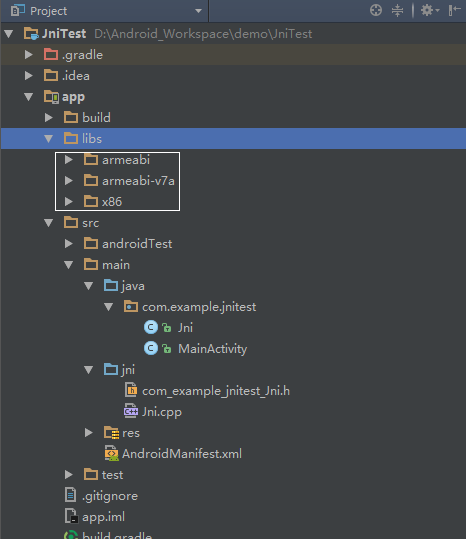Click the red .gradle folder icon
Viewport: 466px width, 539px height.
[51, 54]
